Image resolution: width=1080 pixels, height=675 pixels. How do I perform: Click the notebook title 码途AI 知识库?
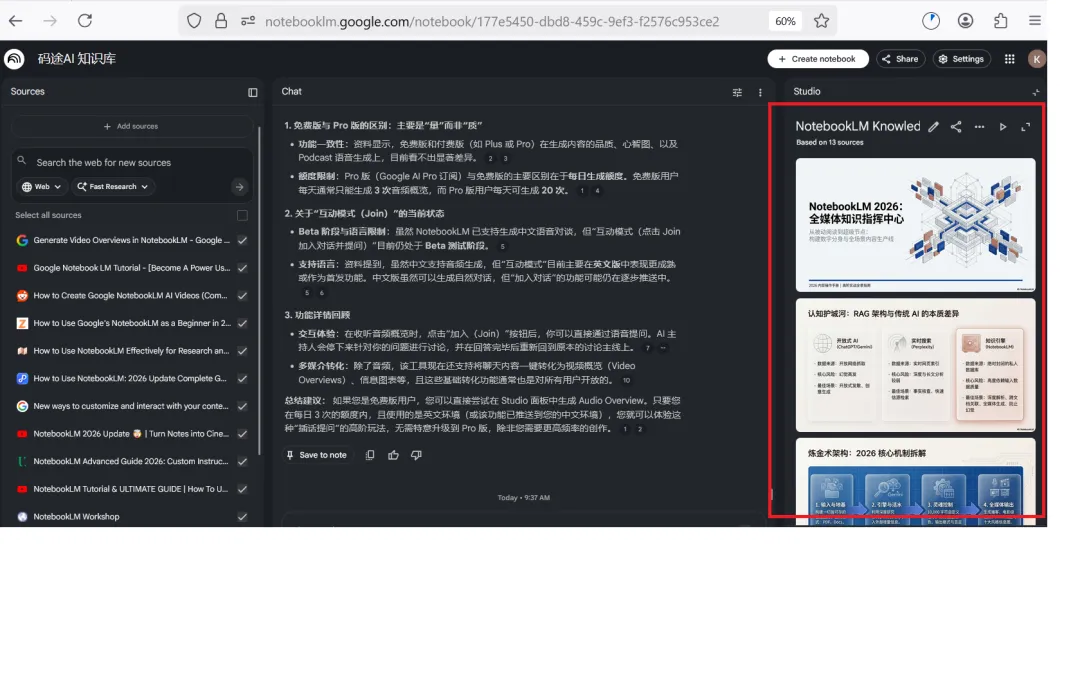76,59
